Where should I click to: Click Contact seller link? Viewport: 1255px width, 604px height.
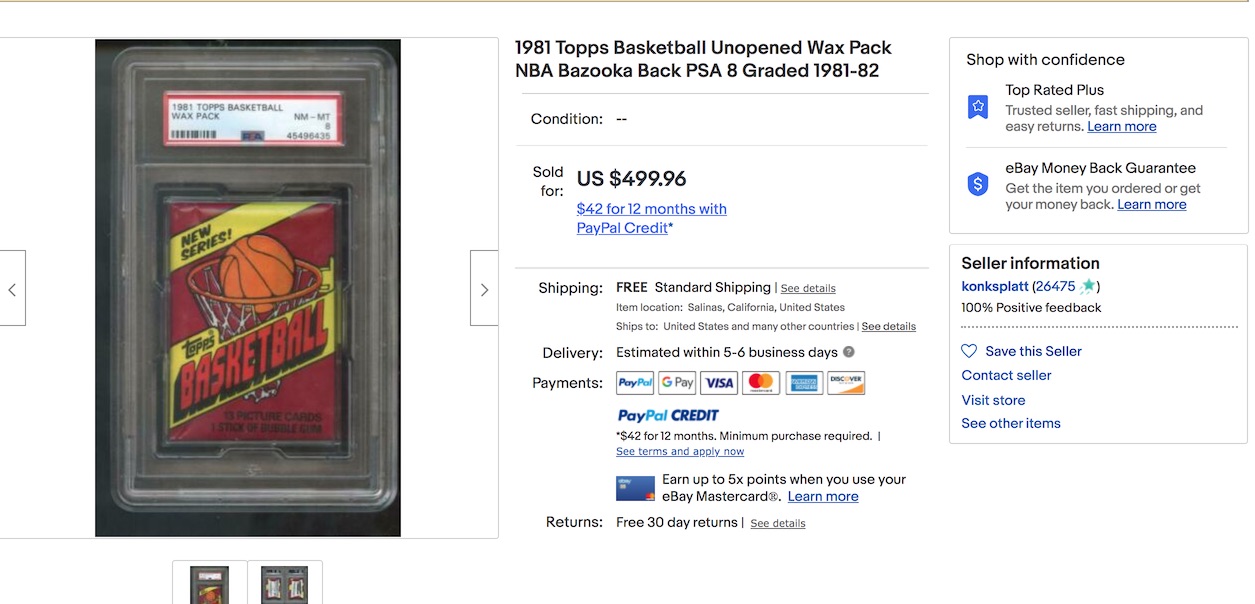click(x=1006, y=375)
